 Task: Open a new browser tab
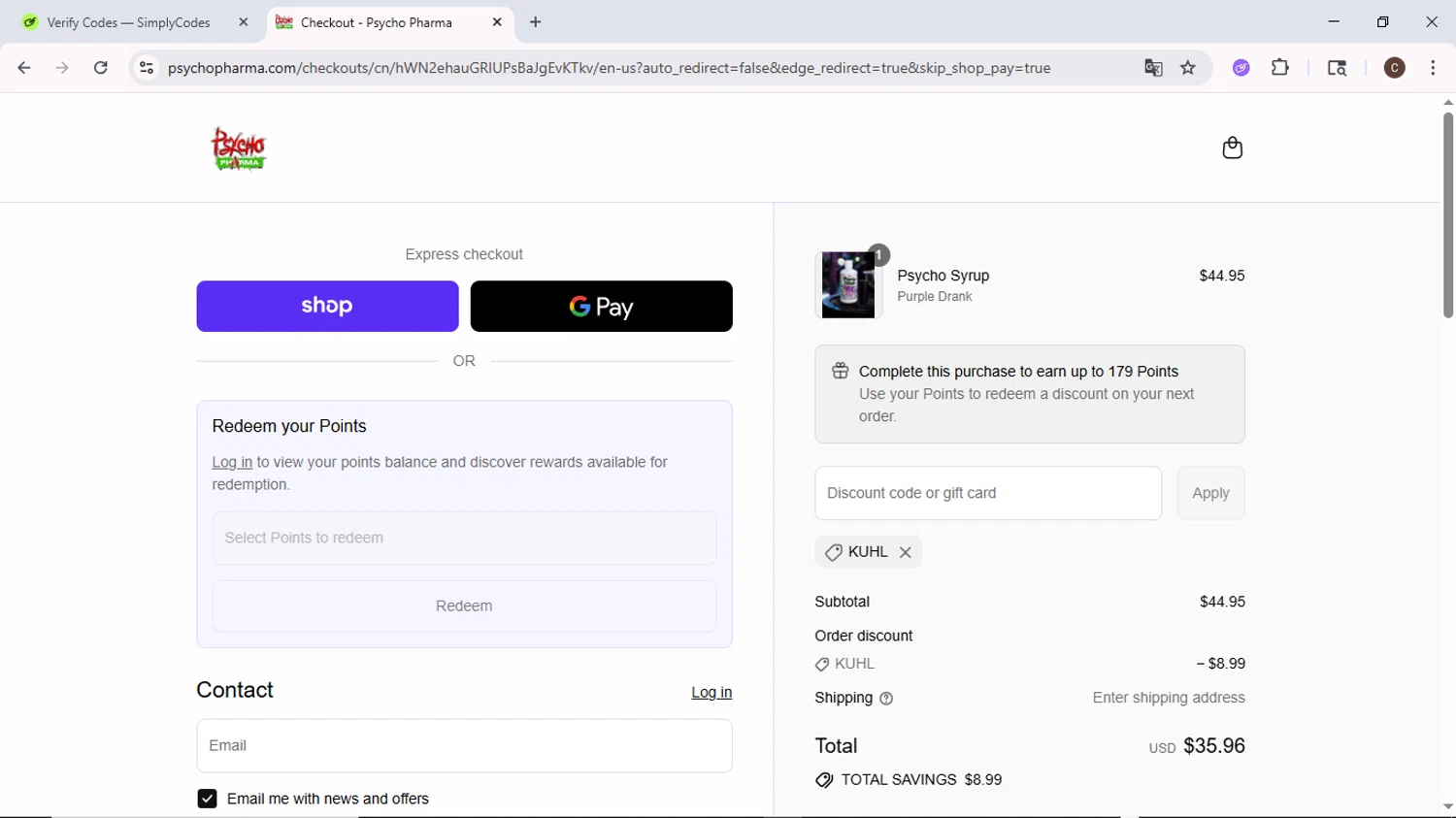(x=536, y=22)
